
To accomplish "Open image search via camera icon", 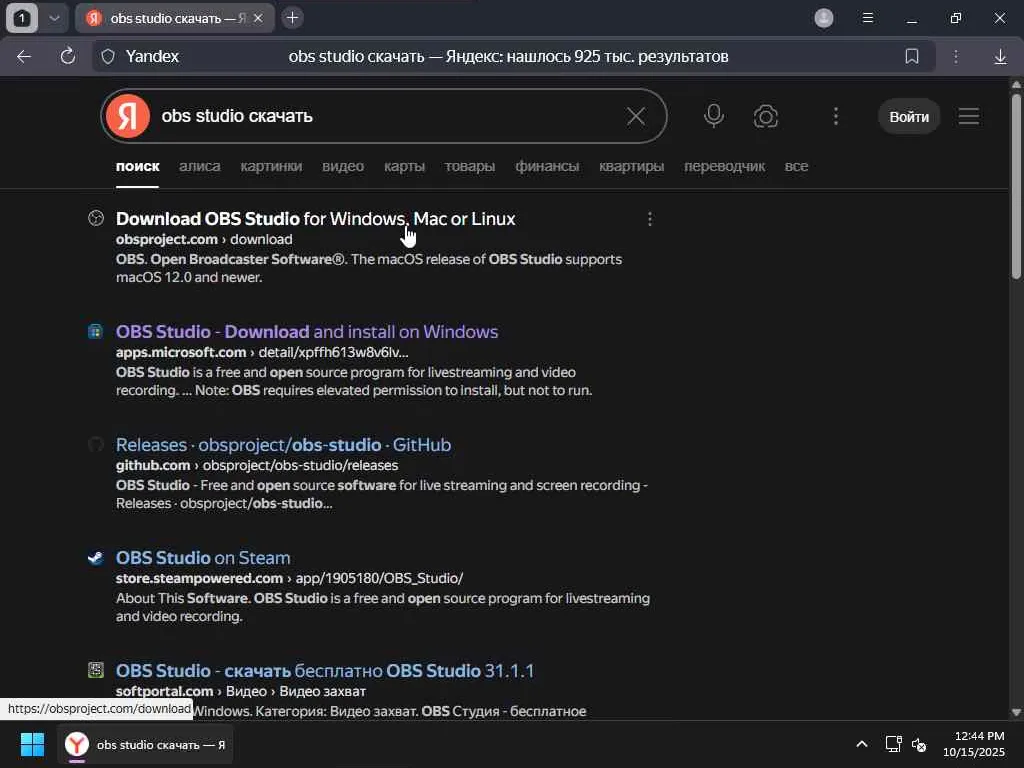I will coord(765,116).
